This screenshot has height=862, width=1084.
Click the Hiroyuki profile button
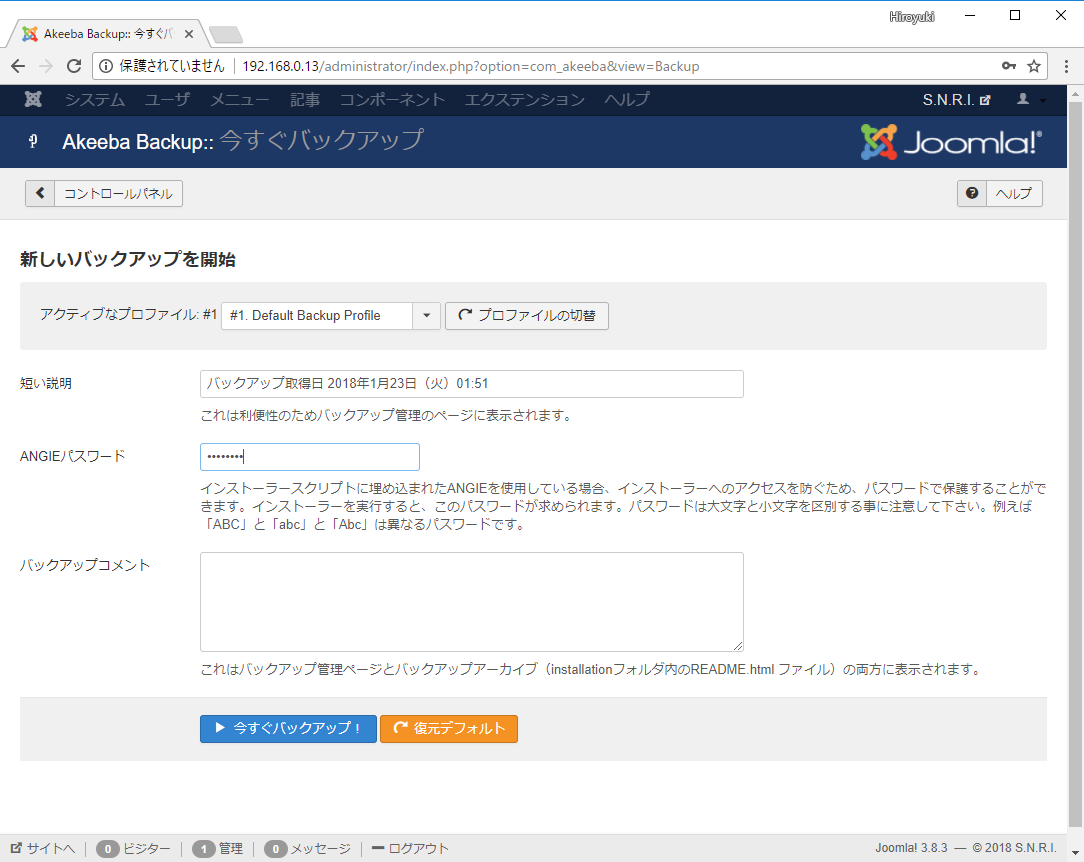[x=912, y=17]
